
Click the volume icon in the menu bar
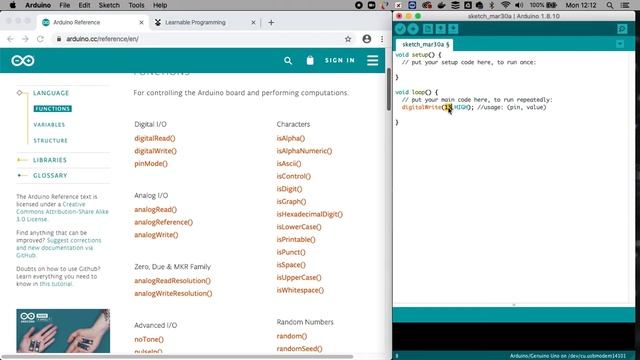click(x=519, y=5)
